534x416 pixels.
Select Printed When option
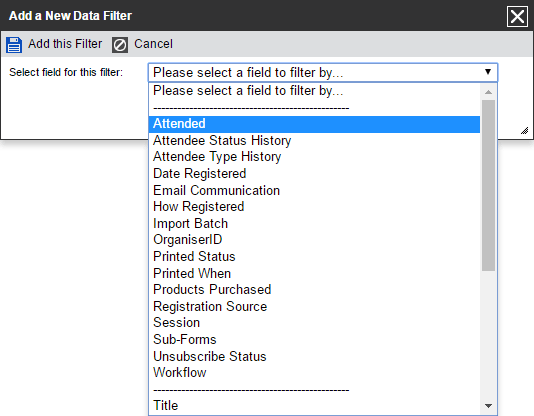(x=314, y=273)
